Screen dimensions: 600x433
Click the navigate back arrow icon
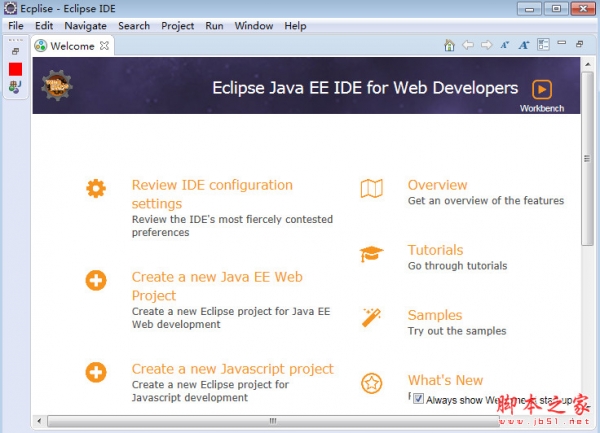click(x=468, y=45)
